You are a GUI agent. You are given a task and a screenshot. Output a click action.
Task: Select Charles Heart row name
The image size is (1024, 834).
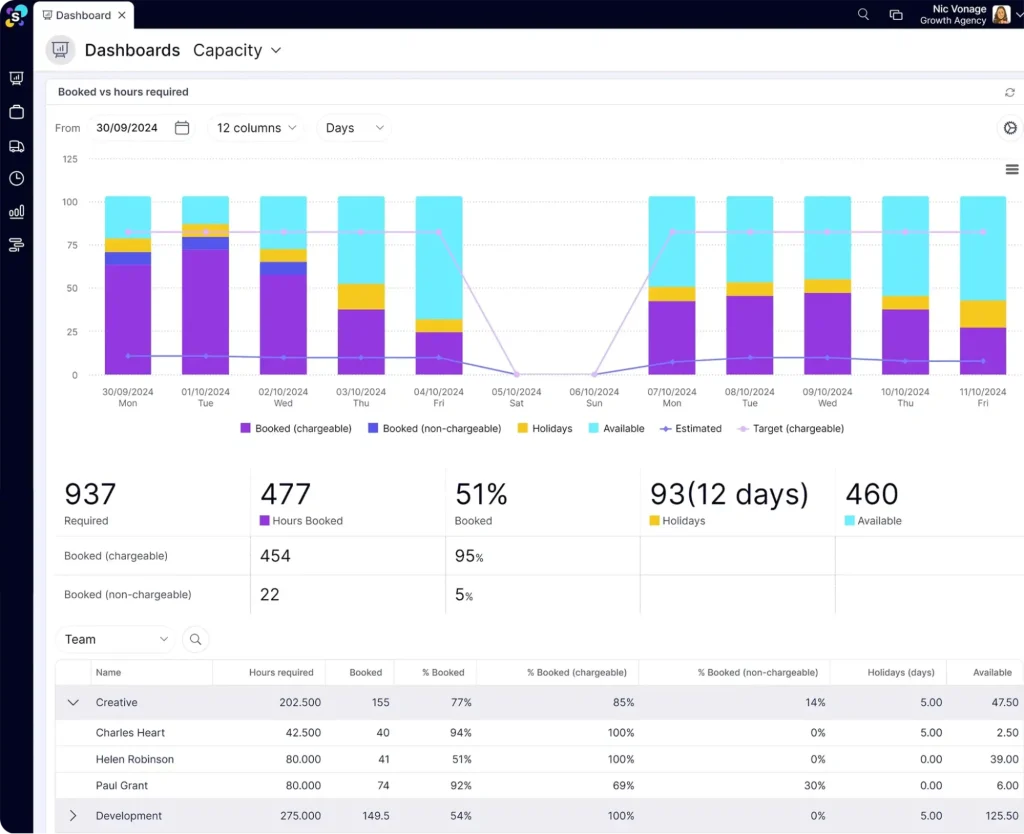130,733
